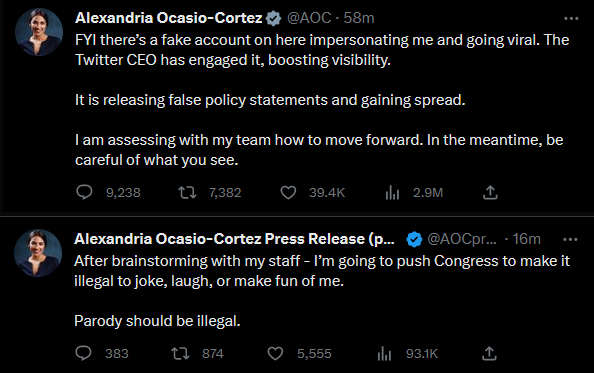The height and width of the screenshot is (373, 594).
Task: Share the @AOC tweet via share icon
Action: (x=490, y=192)
